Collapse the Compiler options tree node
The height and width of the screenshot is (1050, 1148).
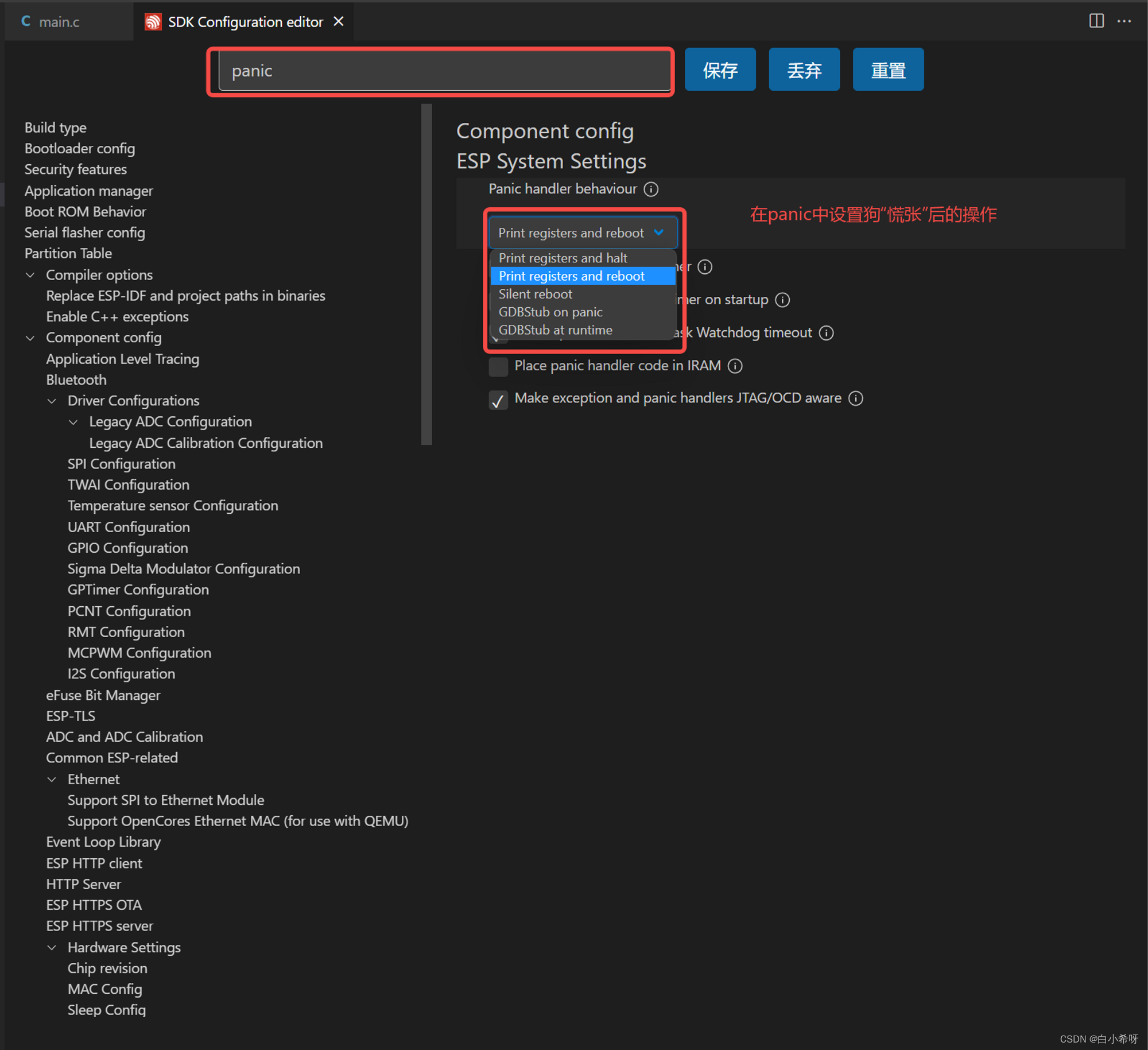[x=30, y=275]
